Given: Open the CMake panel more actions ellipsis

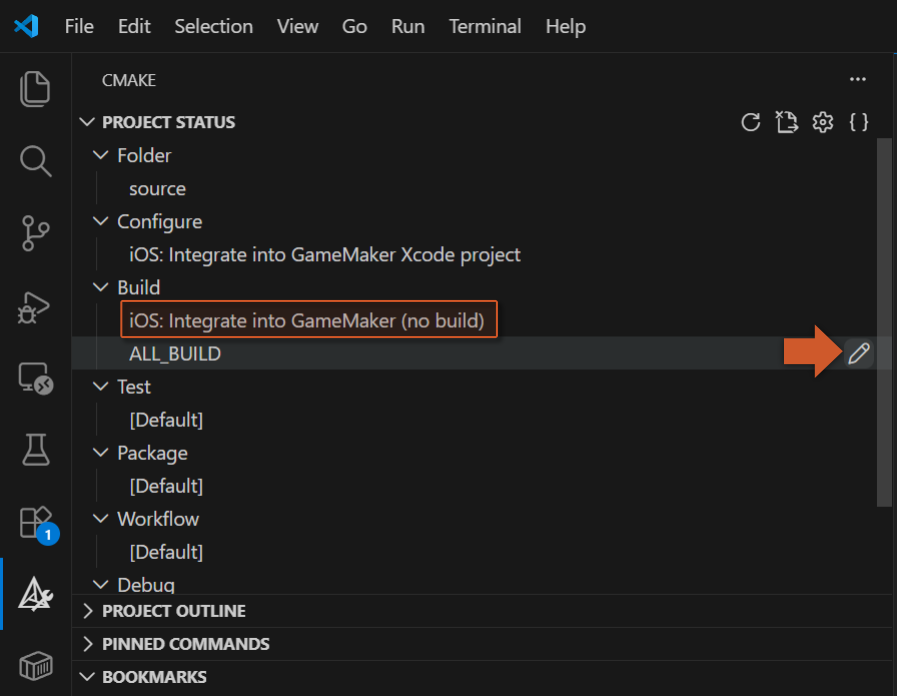Looking at the screenshot, I should (858, 79).
